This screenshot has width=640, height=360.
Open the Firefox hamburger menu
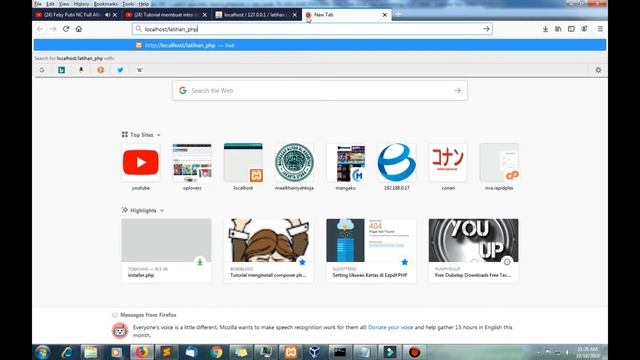coord(600,29)
